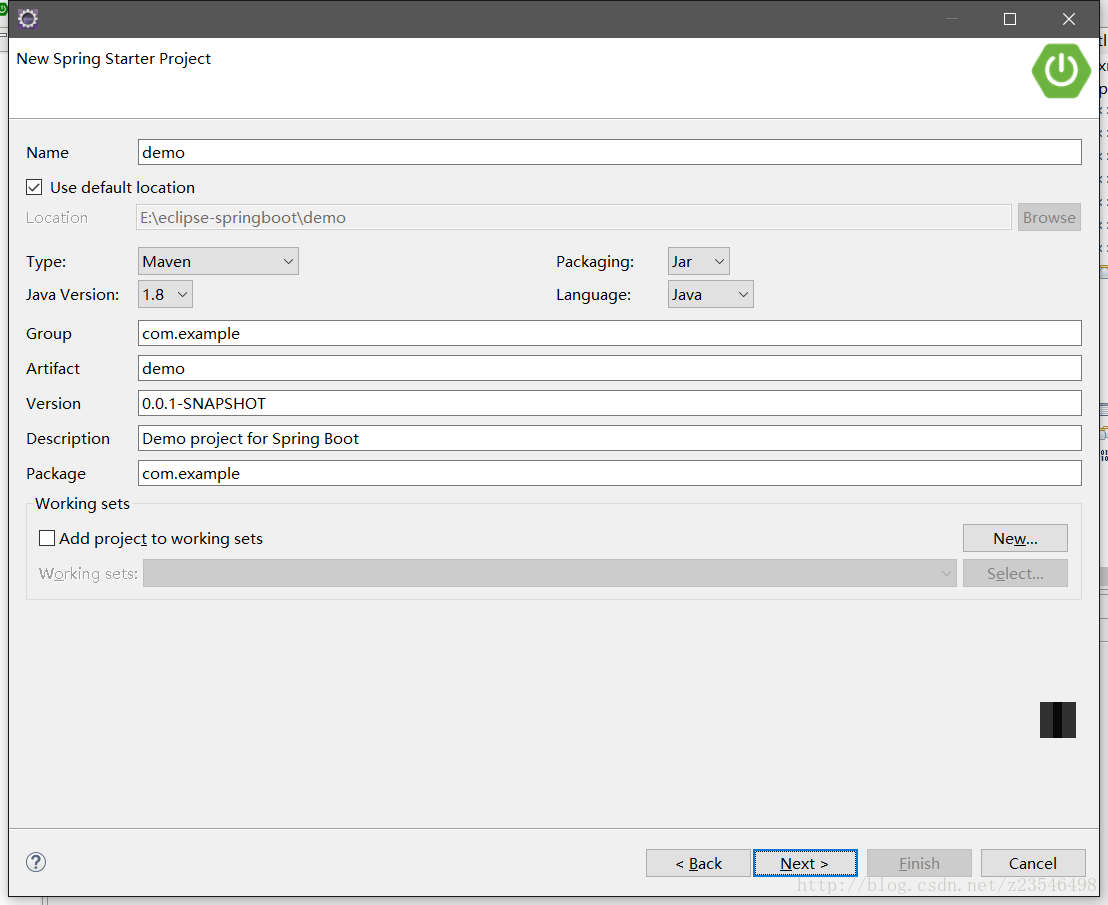1108x905 pixels.
Task: Click the Packaging: label
Action: click(x=595, y=262)
